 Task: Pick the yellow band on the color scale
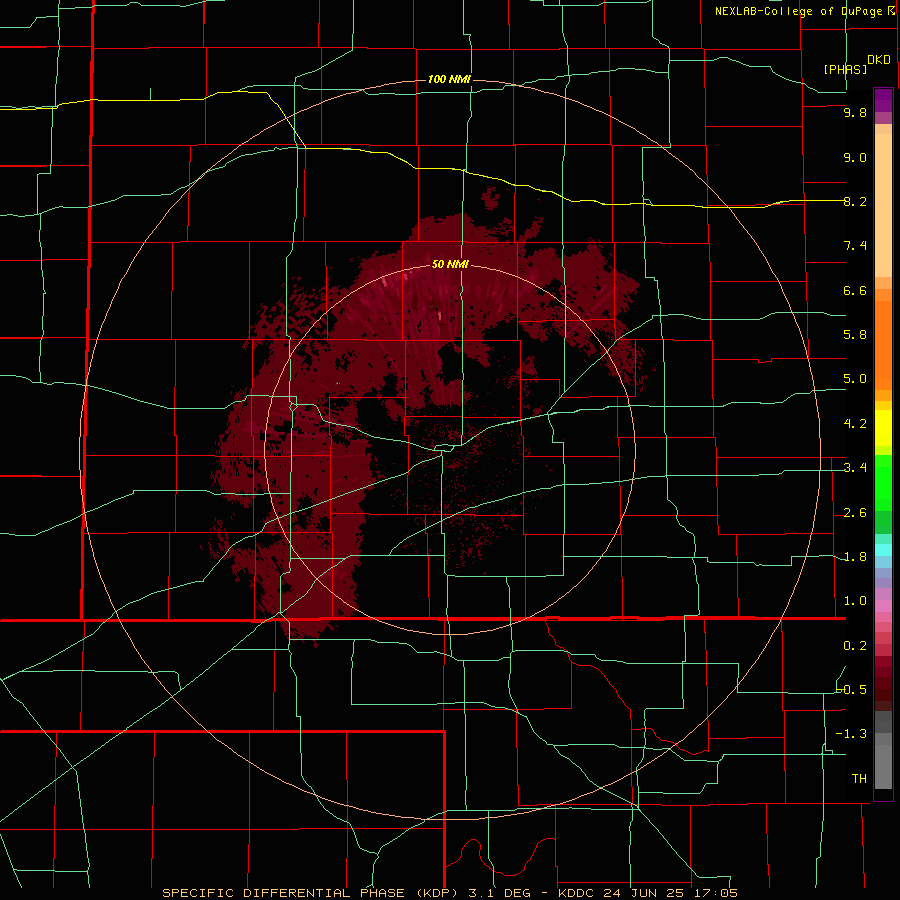[x=883, y=428]
